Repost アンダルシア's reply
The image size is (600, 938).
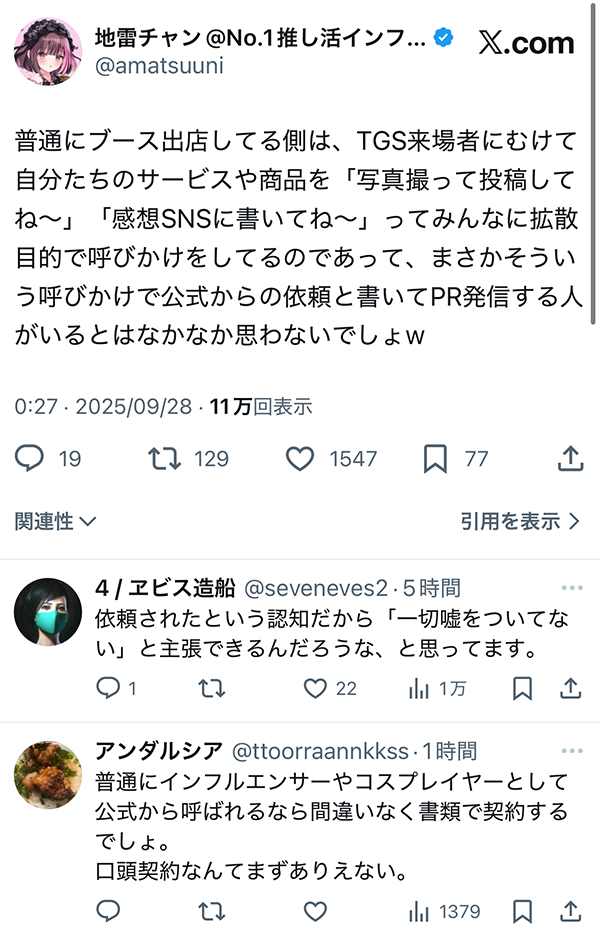pos(212,911)
